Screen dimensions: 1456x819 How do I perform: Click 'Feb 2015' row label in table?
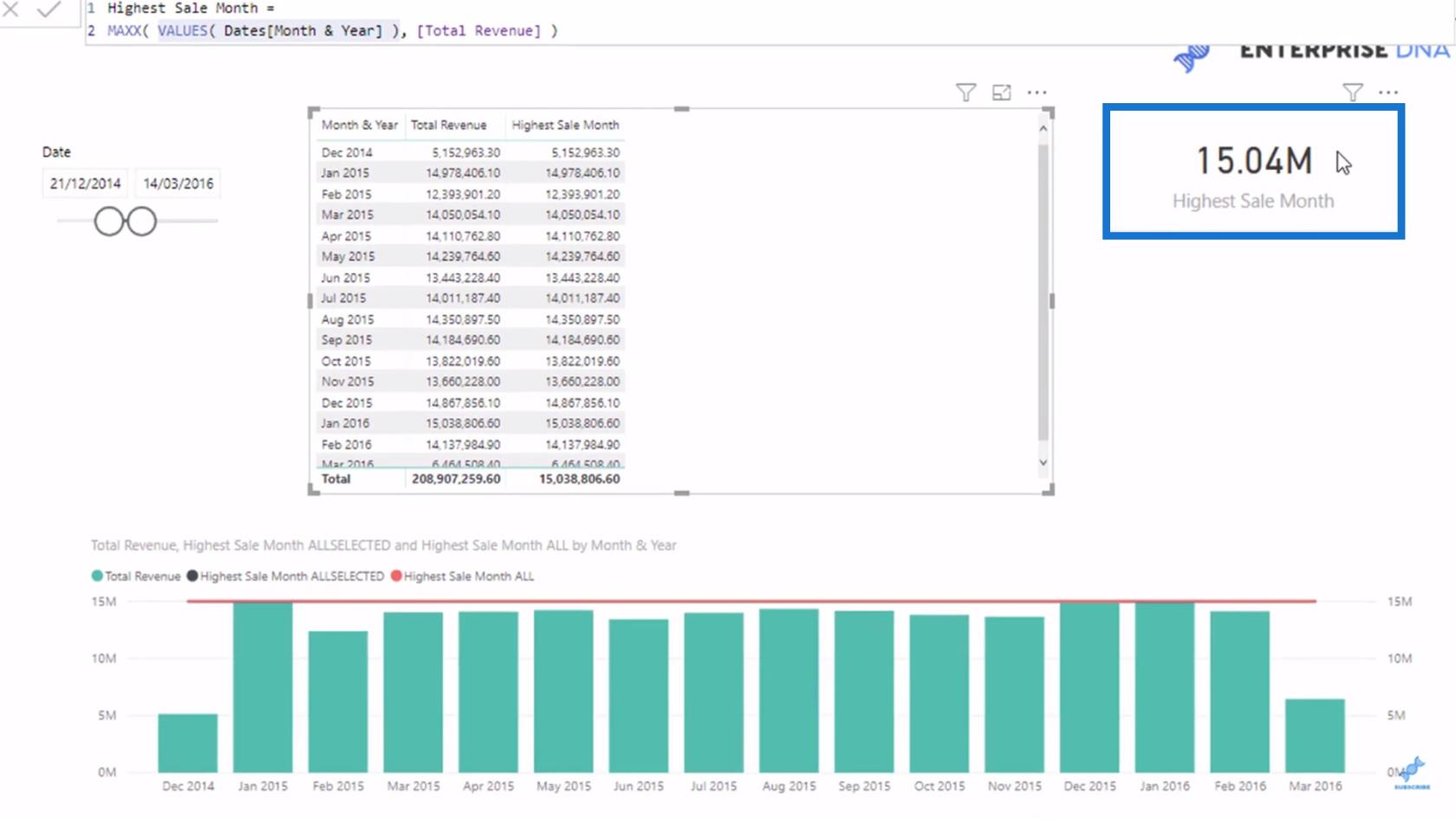346,194
